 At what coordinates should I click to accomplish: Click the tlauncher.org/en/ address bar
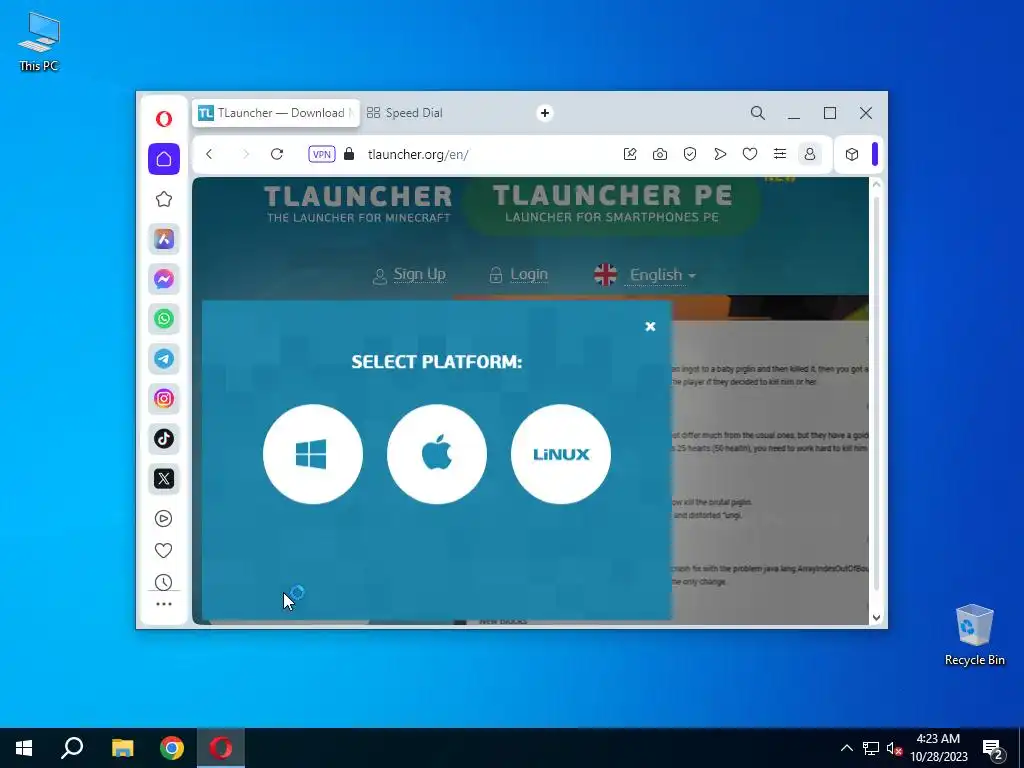click(418, 154)
